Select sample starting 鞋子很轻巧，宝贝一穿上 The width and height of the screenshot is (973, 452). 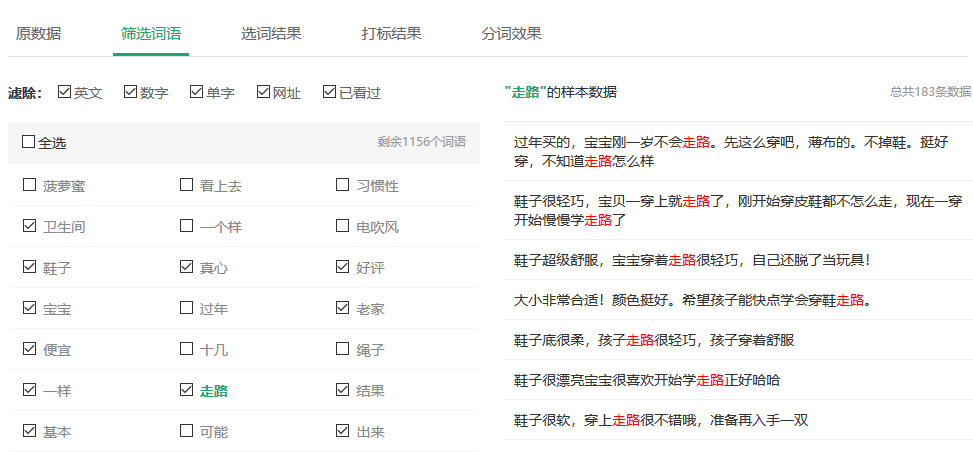tap(738, 210)
